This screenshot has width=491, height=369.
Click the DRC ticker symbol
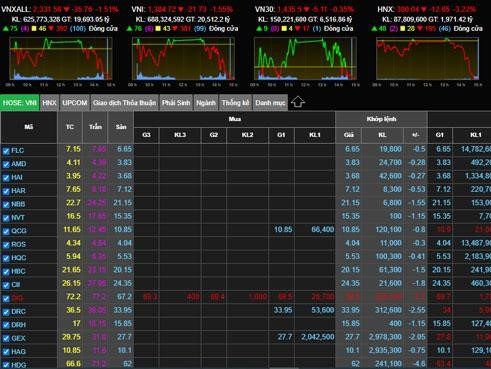[x=19, y=311]
